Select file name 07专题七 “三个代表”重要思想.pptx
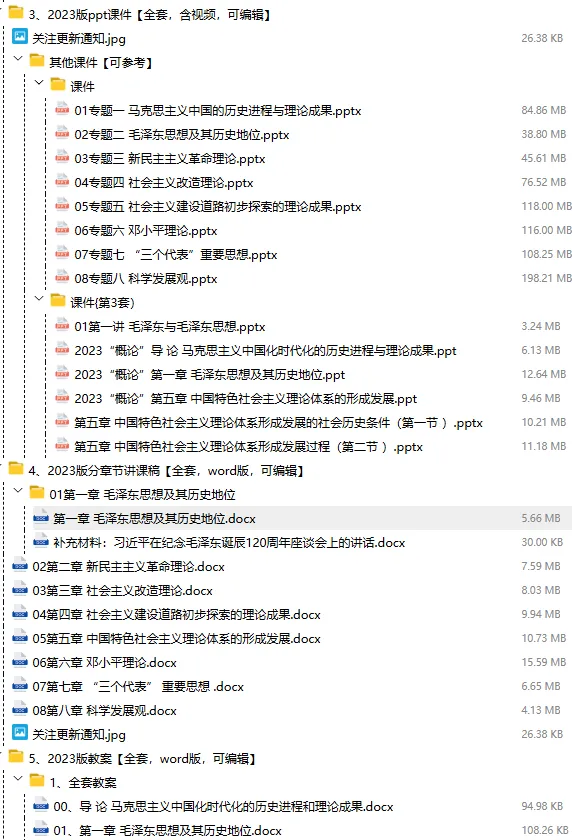This screenshot has width=572, height=840. tap(176, 254)
